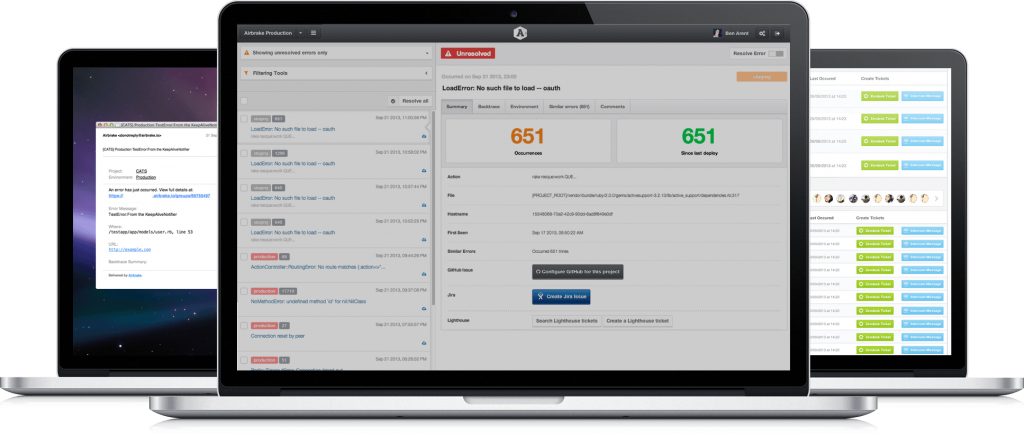Click the red Unresolved status badge

coord(468,54)
